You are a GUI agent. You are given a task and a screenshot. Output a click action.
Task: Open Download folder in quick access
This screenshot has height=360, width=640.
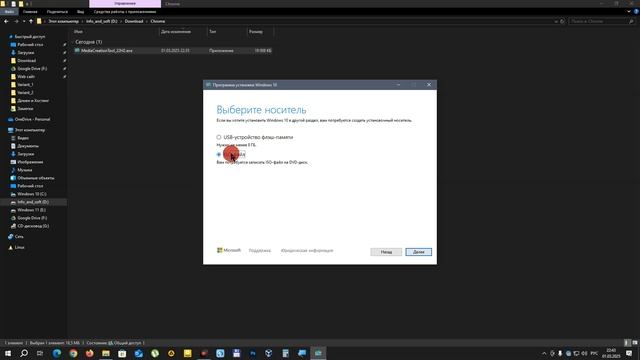(x=27, y=60)
